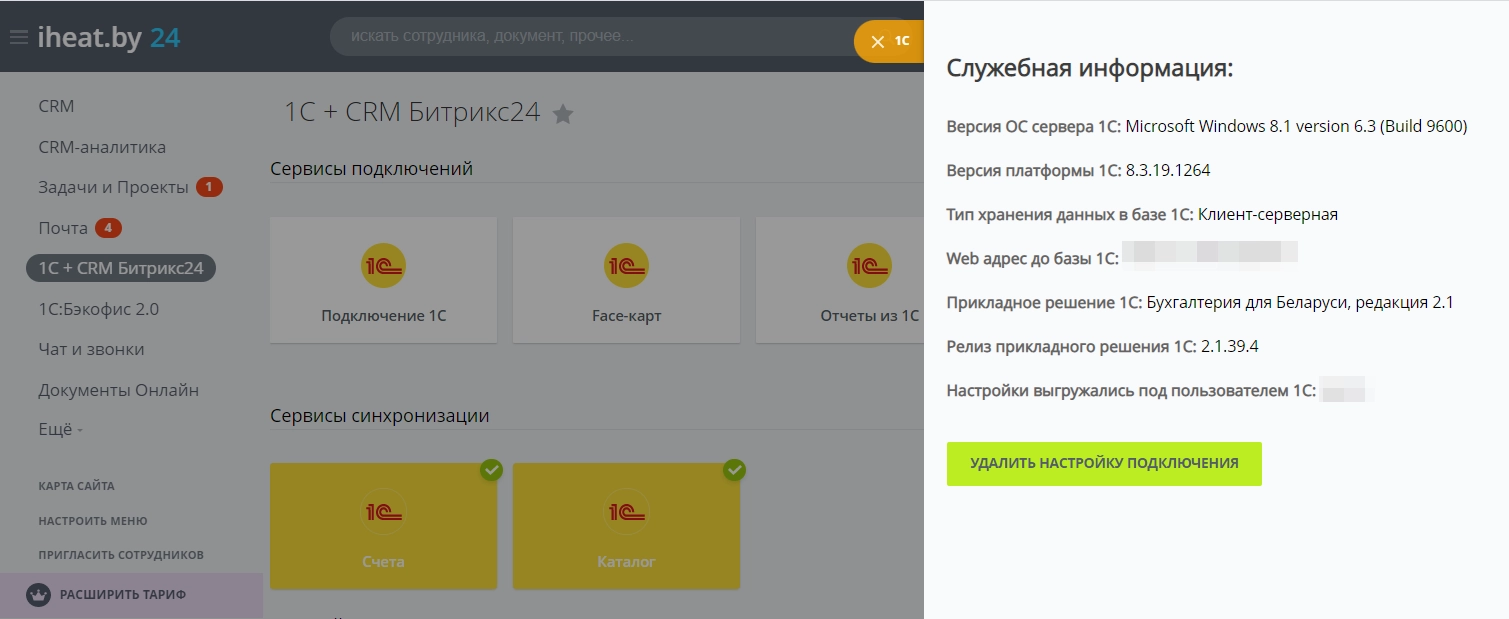Click the Сервисы синхронизации section heading

coord(380,415)
